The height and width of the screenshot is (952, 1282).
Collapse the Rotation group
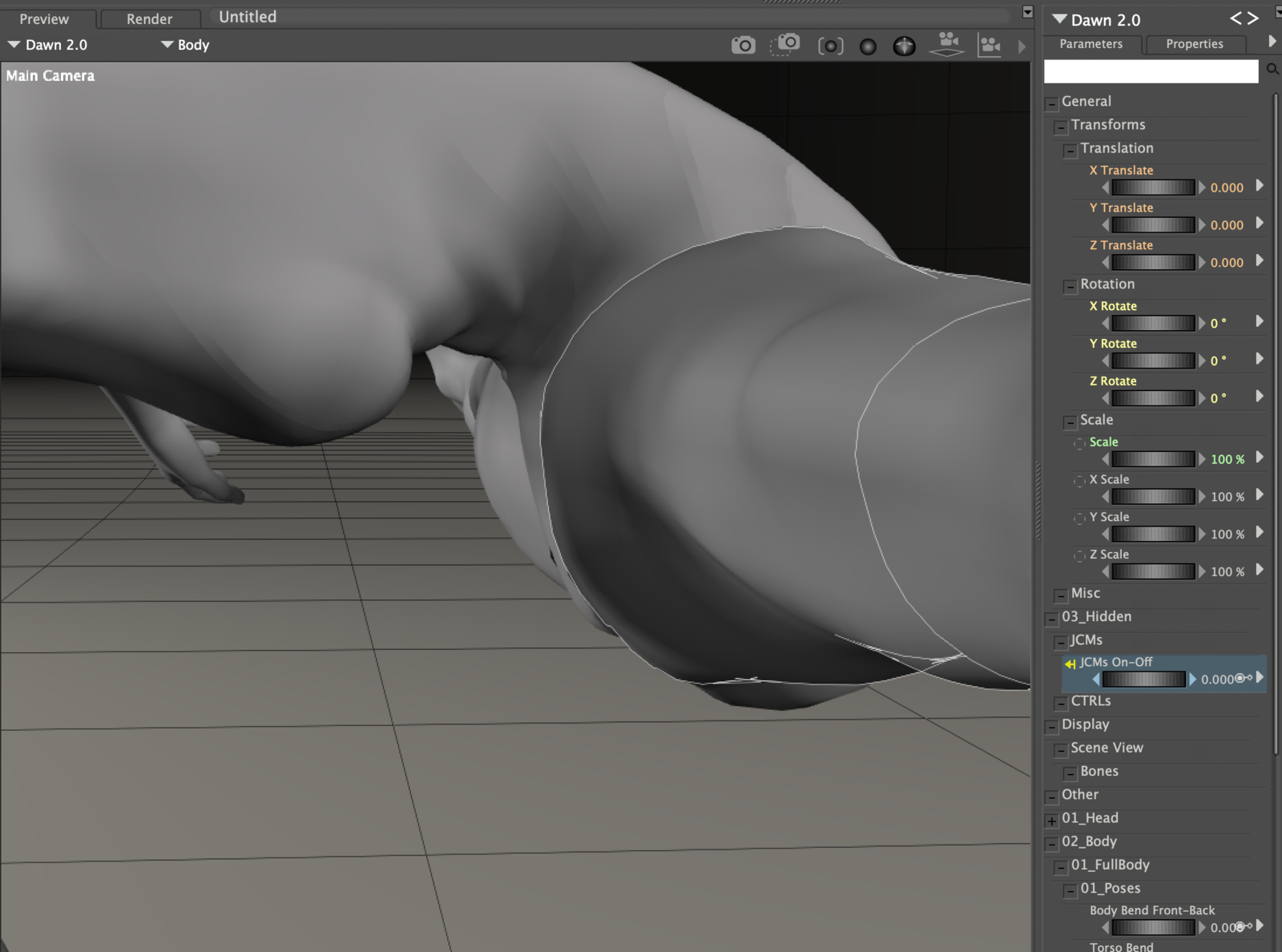click(x=1070, y=286)
